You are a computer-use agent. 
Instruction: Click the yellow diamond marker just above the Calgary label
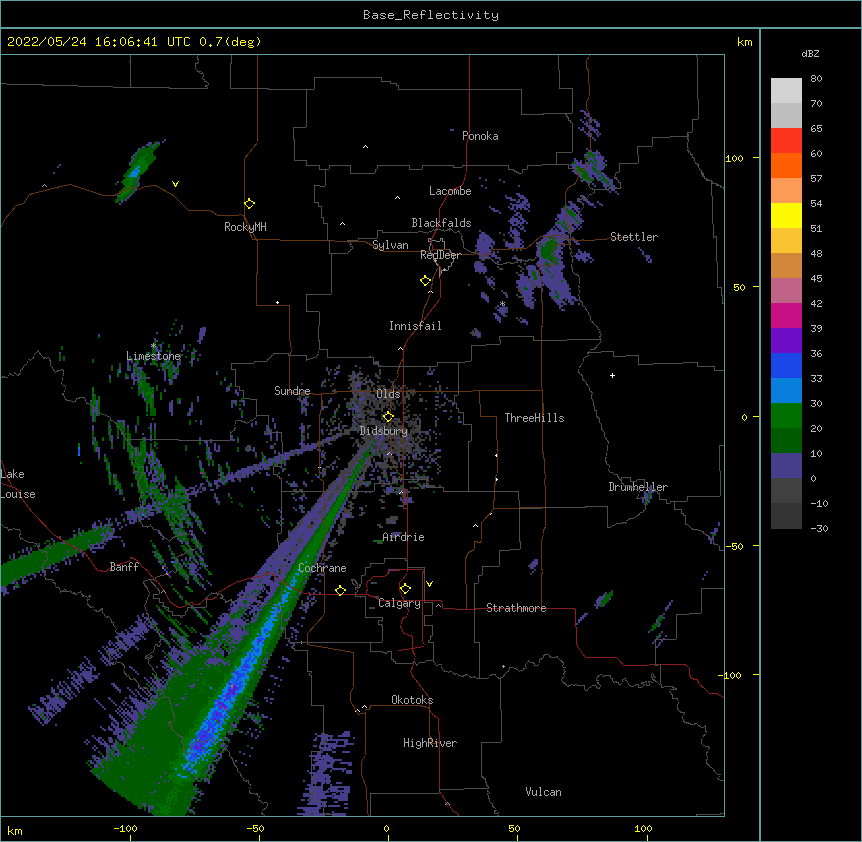click(405, 589)
